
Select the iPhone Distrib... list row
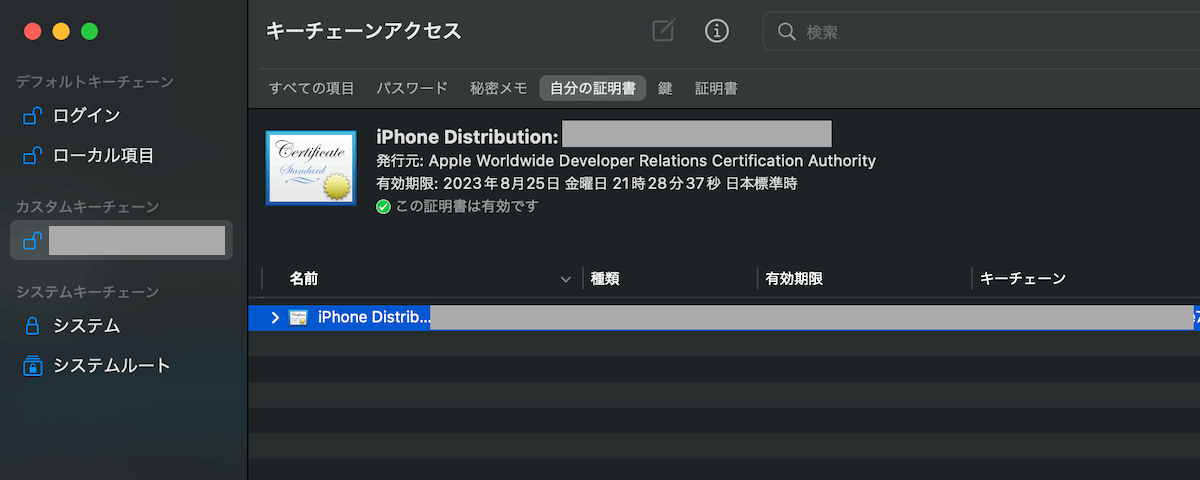click(x=724, y=317)
